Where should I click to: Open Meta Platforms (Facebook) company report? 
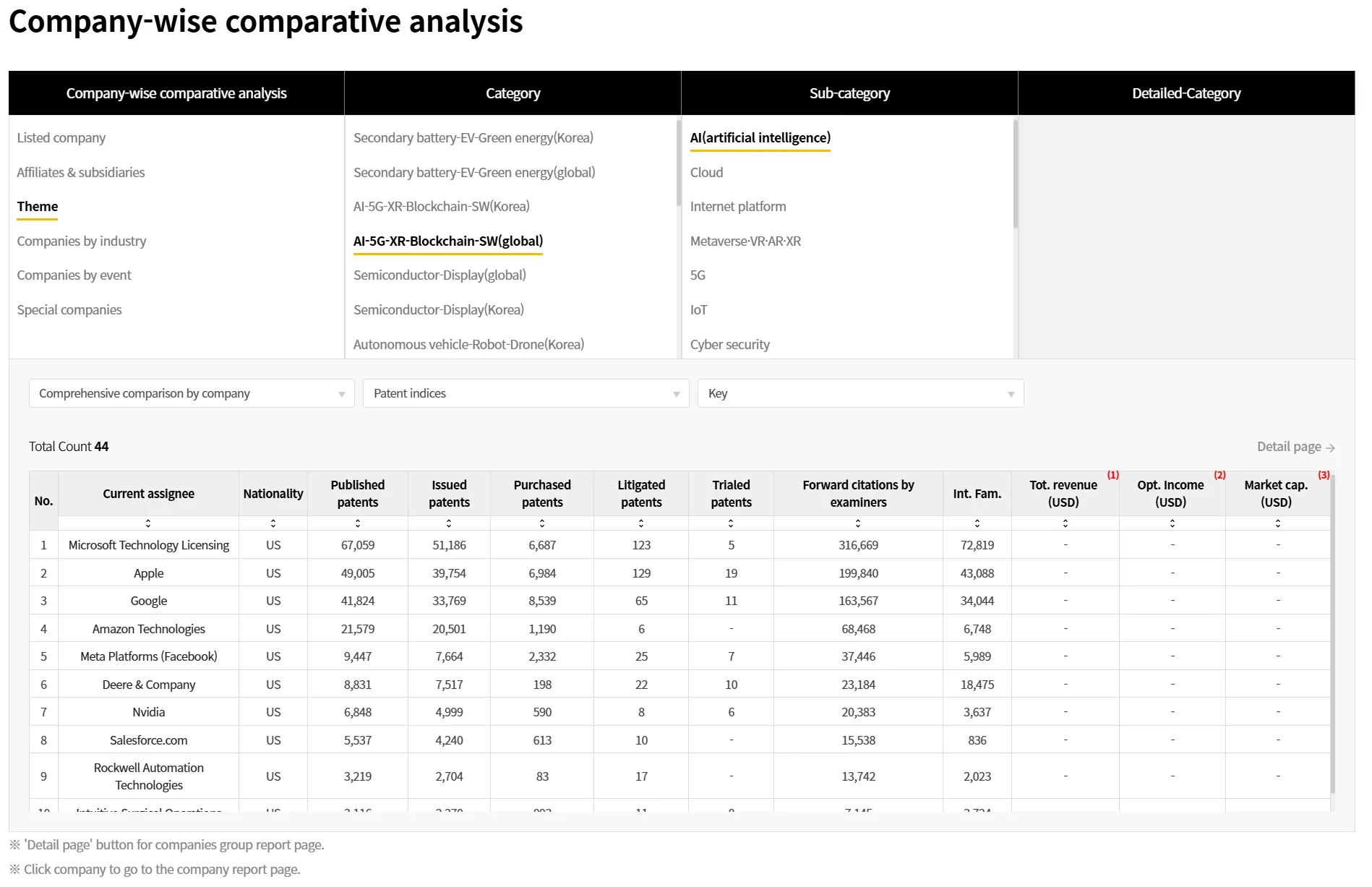pos(149,656)
